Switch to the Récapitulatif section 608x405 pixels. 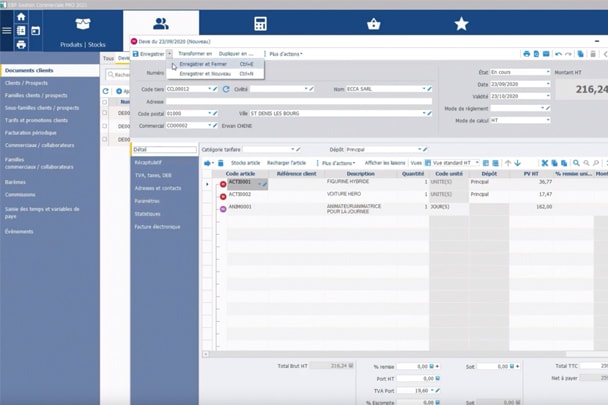tap(148, 162)
